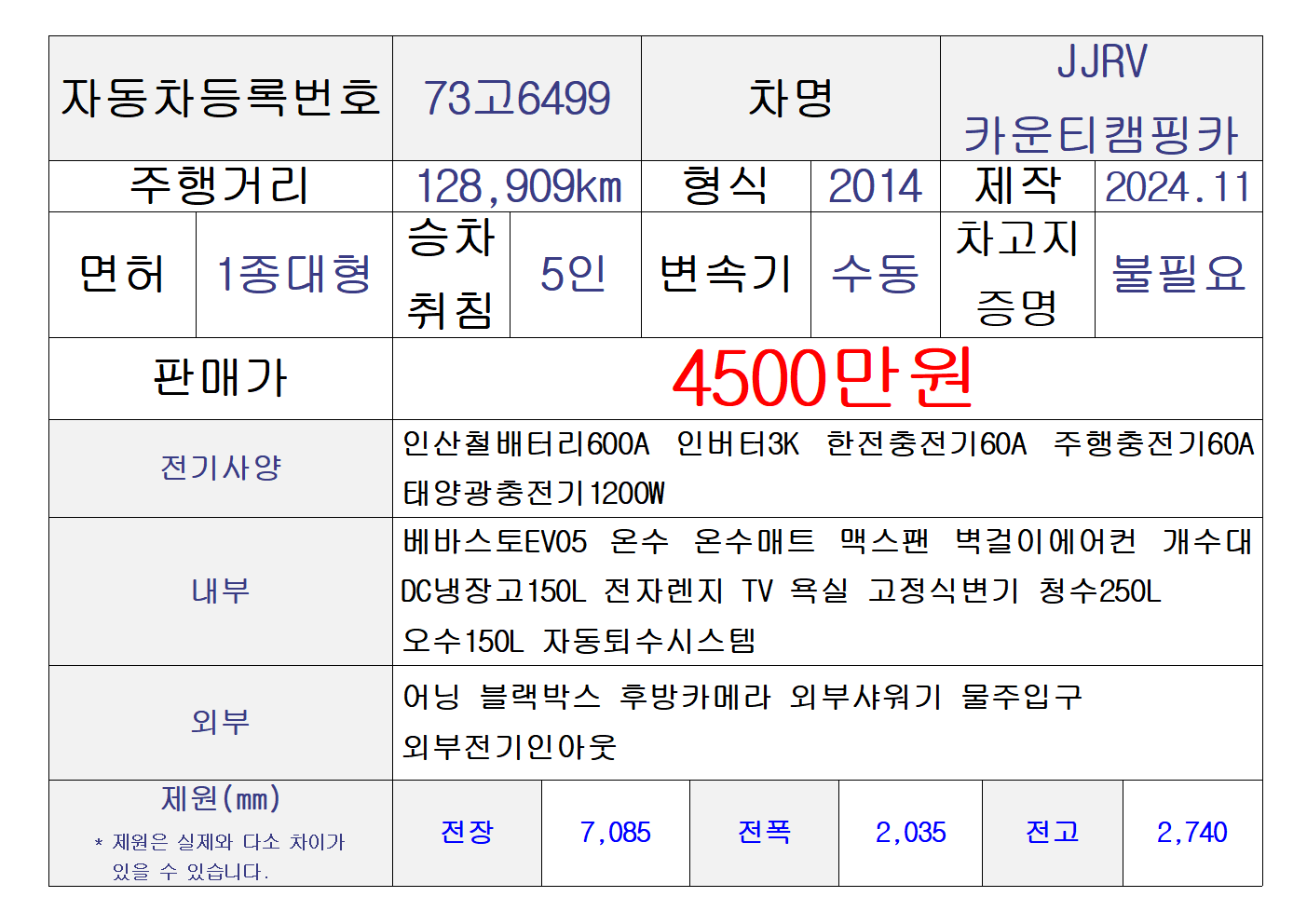Select the 태양광충전기1200W text
This screenshot has width=1307, height=924.
click(x=534, y=493)
